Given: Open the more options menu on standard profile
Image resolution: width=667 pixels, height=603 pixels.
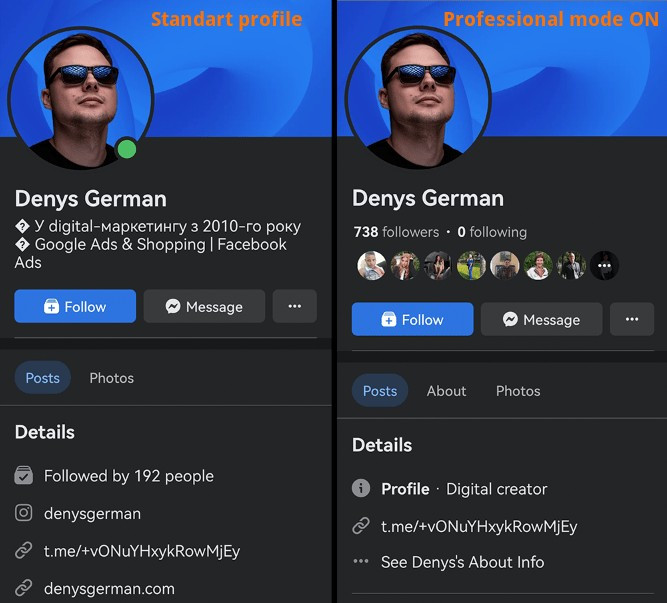Looking at the screenshot, I should click(294, 307).
